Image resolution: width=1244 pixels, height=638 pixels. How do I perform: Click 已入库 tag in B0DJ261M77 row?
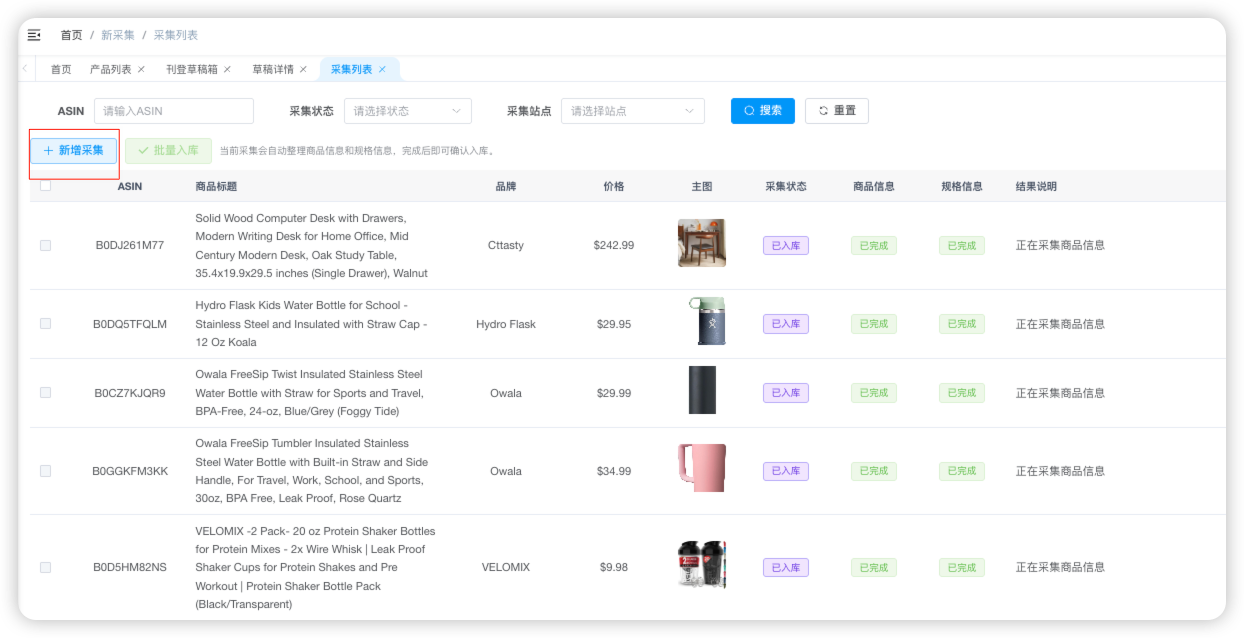pyautogui.click(x=786, y=245)
